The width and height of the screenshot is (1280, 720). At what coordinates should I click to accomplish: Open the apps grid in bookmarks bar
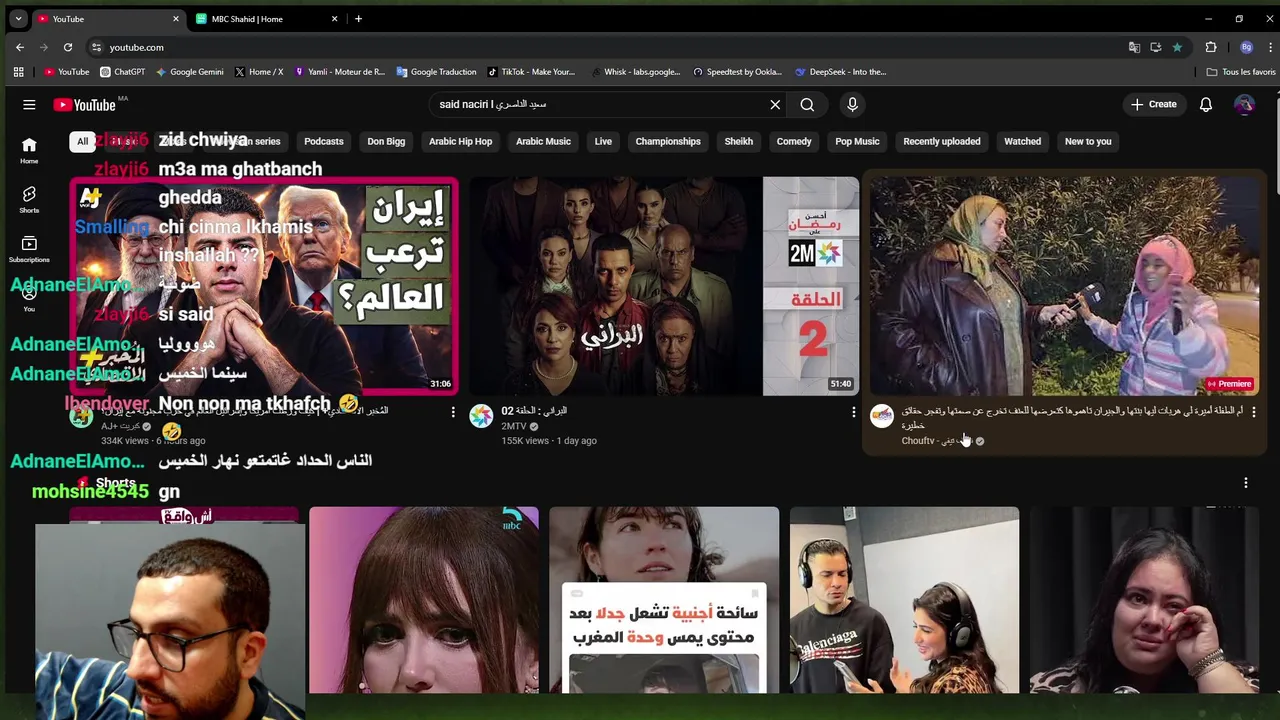[x=18, y=72]
